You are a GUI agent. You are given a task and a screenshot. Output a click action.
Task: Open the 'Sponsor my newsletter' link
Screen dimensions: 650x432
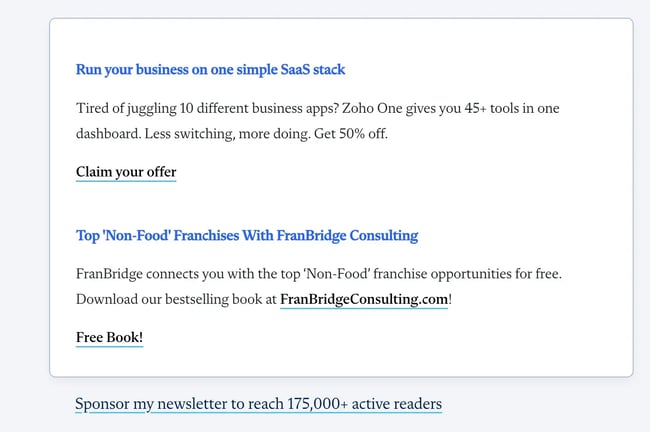coord(258,404)
